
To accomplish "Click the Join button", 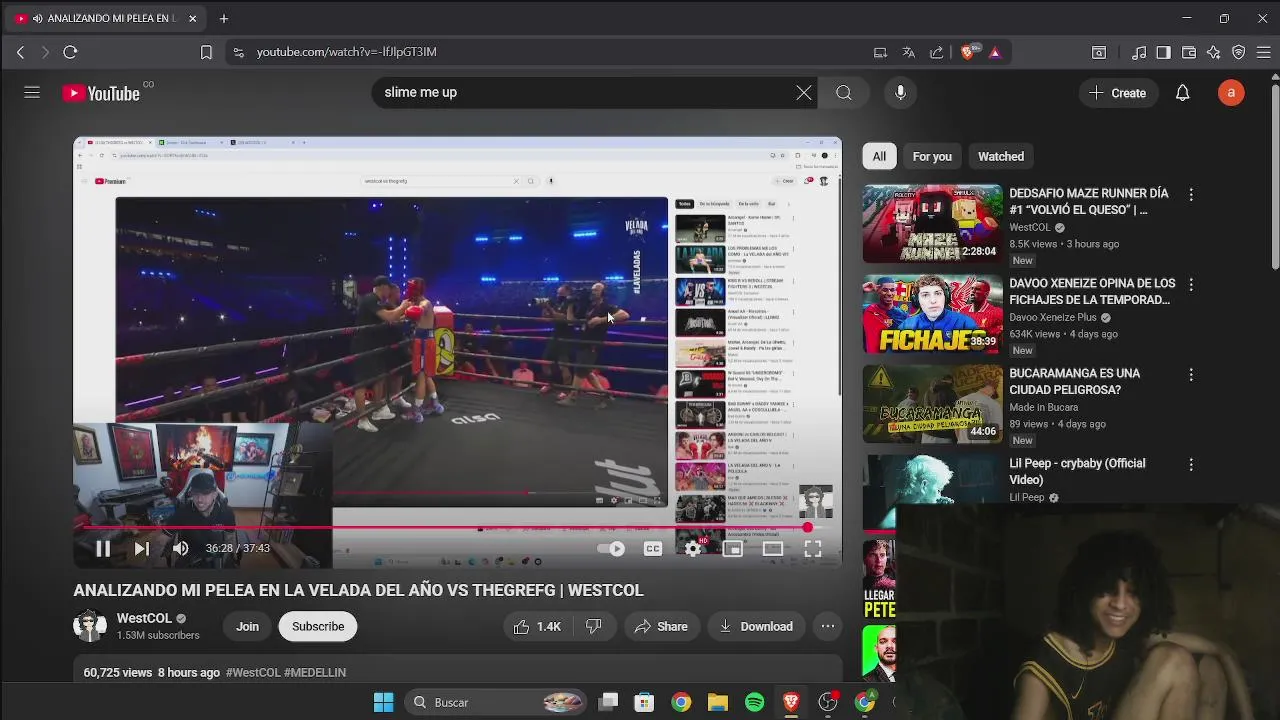I will coord(247,626).
